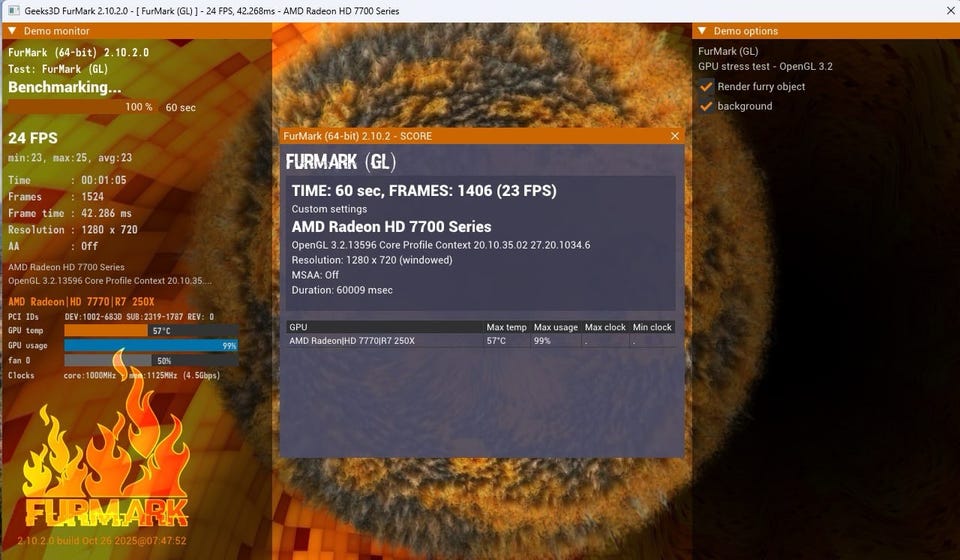960x560 pixels.
Task: Click the Resolution 1280 x 720 monitor line
Action: pos(73,230)
